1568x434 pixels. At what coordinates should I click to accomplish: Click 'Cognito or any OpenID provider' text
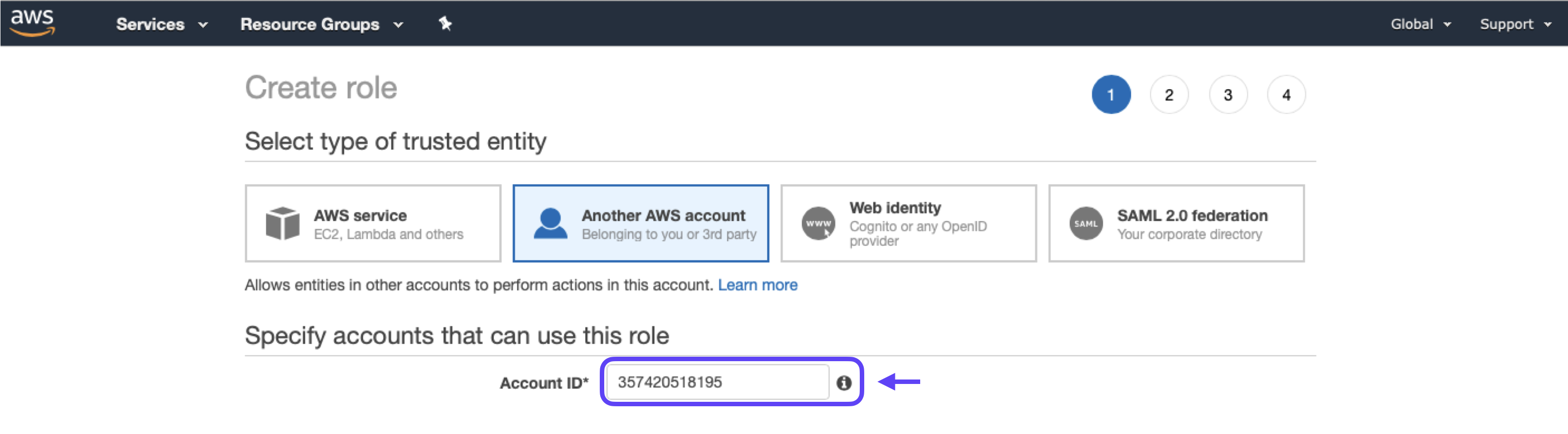click(918, 234)
